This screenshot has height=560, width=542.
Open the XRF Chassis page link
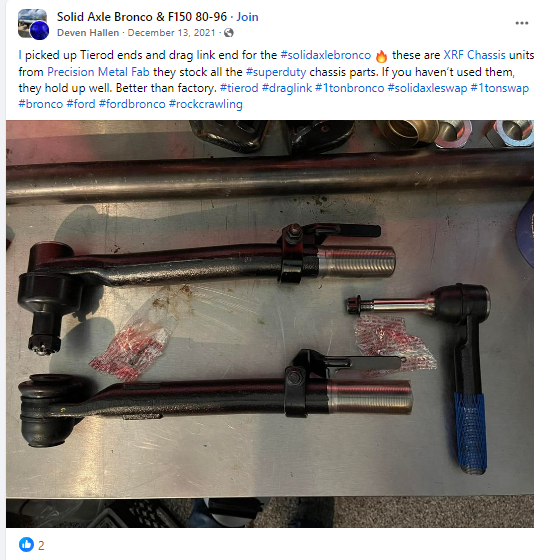pyautogui.click(x=474, y=55)
